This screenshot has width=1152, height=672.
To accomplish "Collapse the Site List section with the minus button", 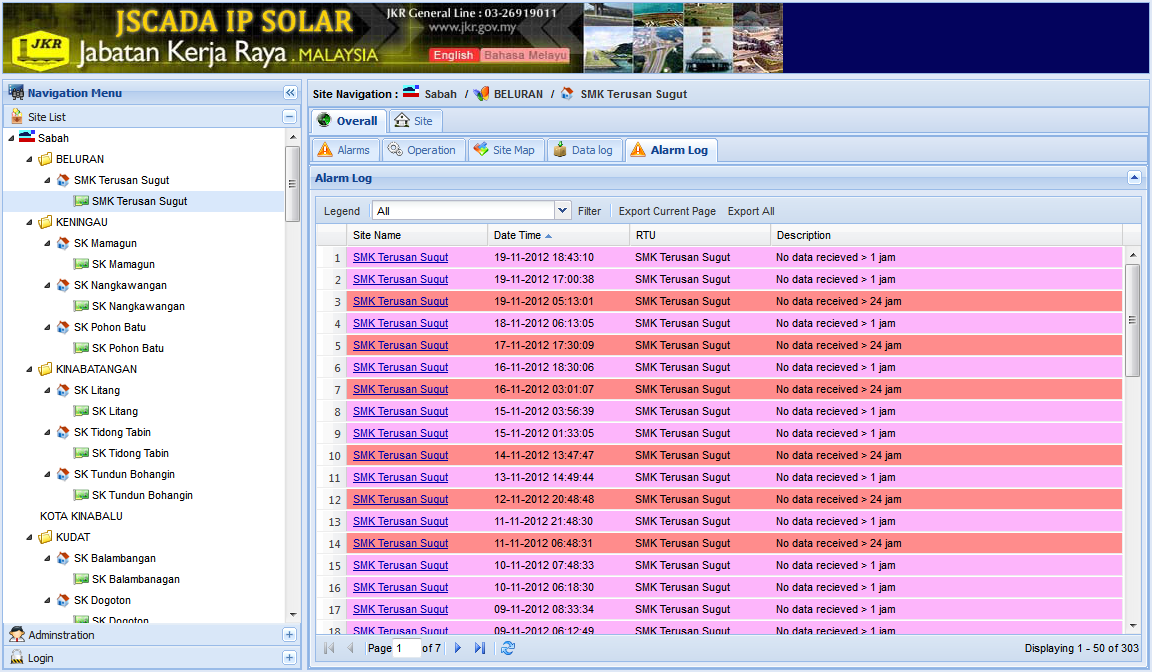I will pos(290,117).
